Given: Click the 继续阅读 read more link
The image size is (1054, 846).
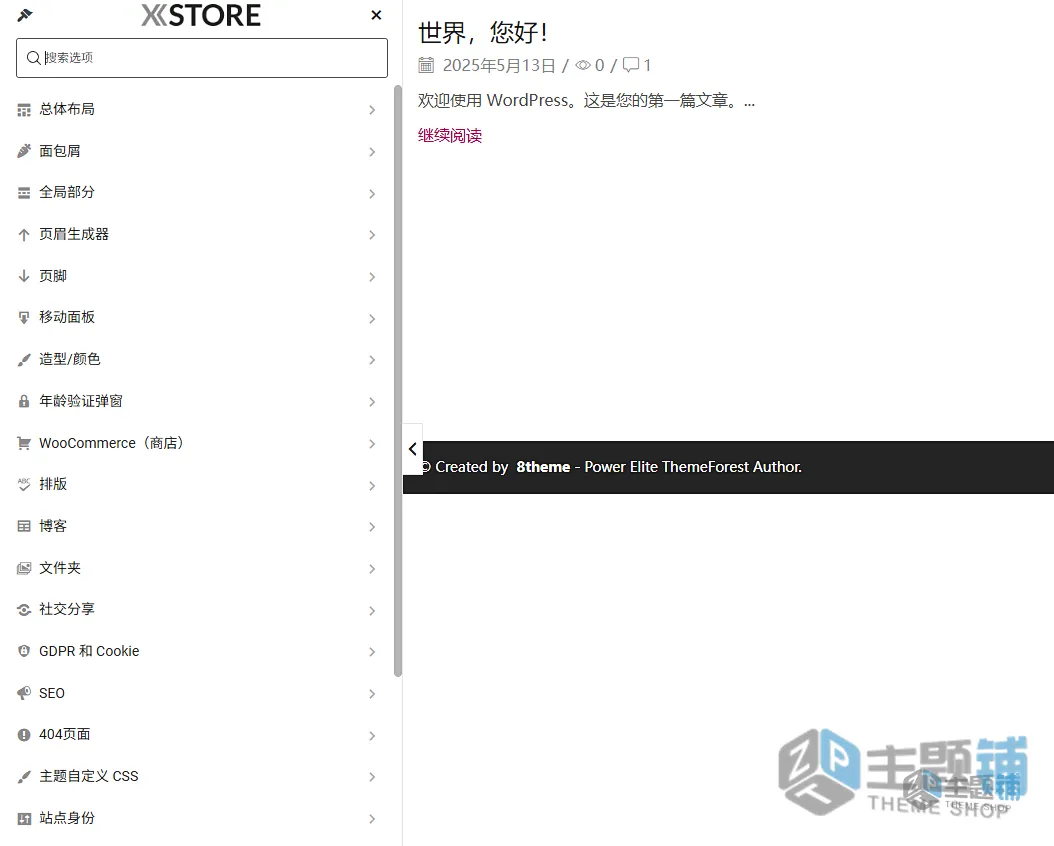Looking at the screenshot, I should click(x=450, y=136).
